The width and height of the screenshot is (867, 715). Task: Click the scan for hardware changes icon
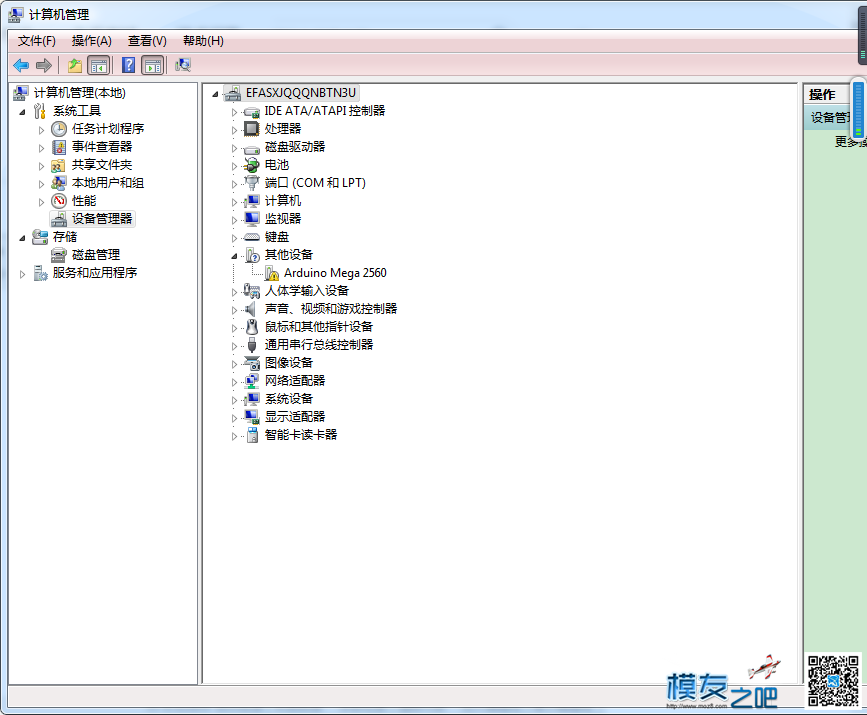(183, 65)
